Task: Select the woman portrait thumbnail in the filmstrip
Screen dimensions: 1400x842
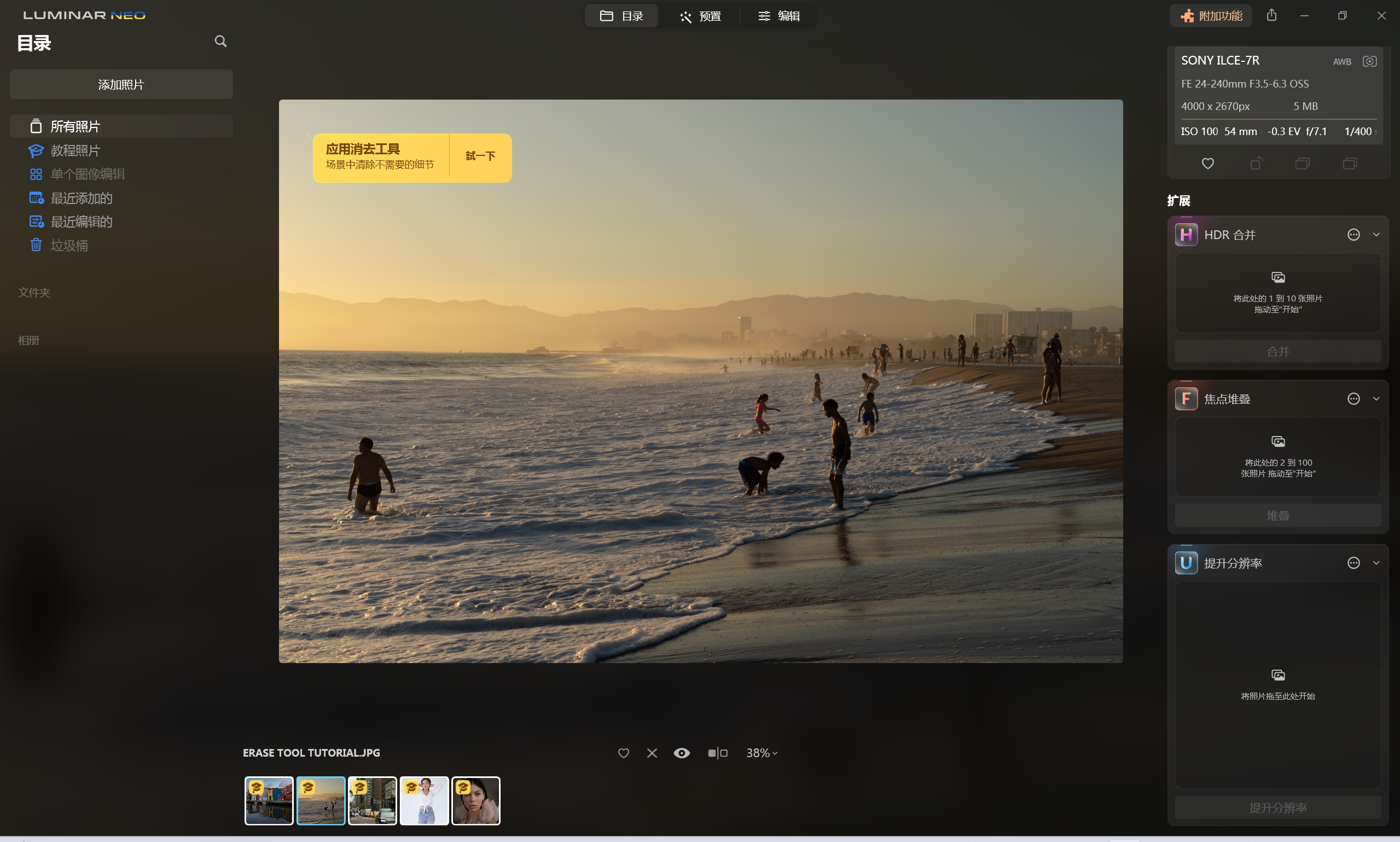Action: (475, 800)
